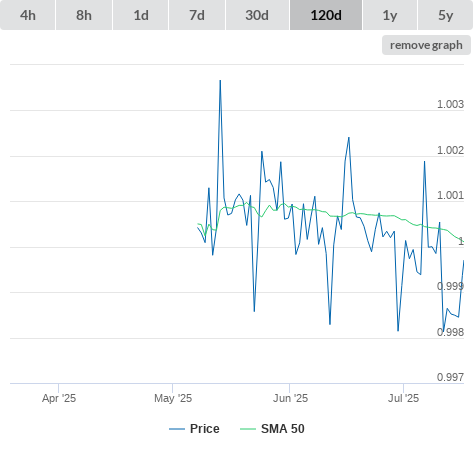
Task: Click the Jul '25 axis label
Action: pyautogui.click(x=403, y=398)
